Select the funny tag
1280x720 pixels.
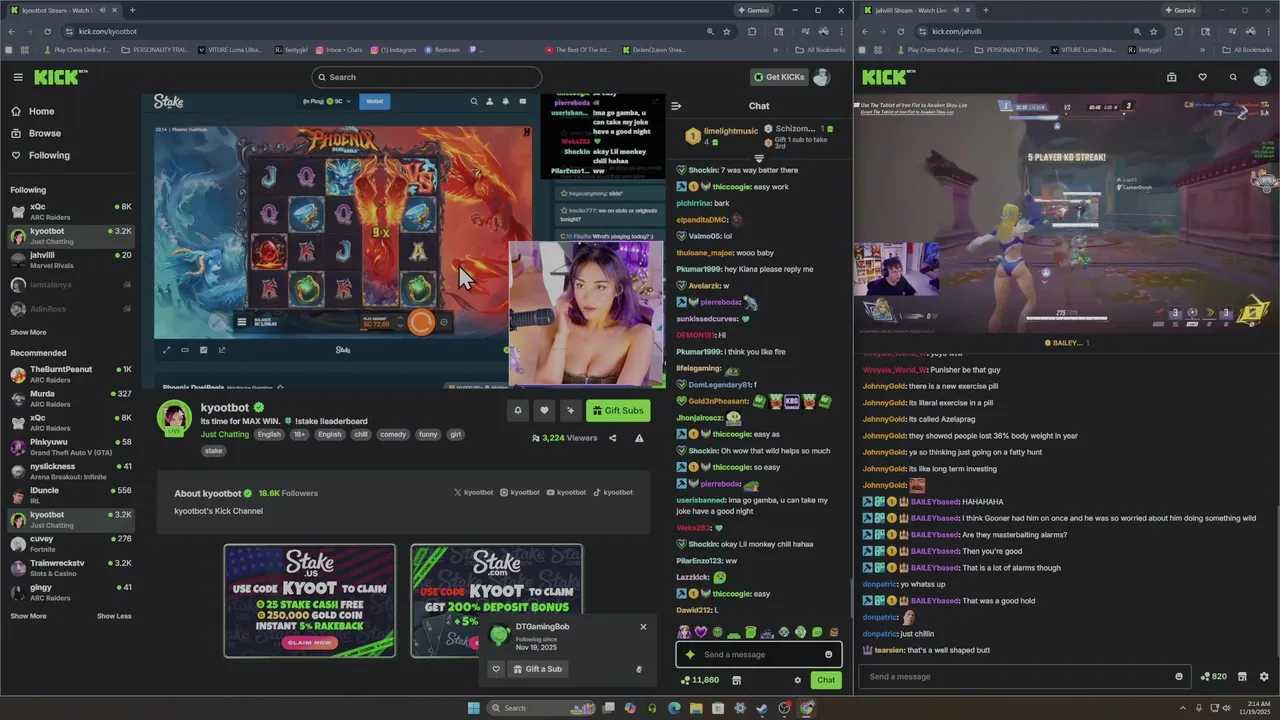click(x=428, y=434)
